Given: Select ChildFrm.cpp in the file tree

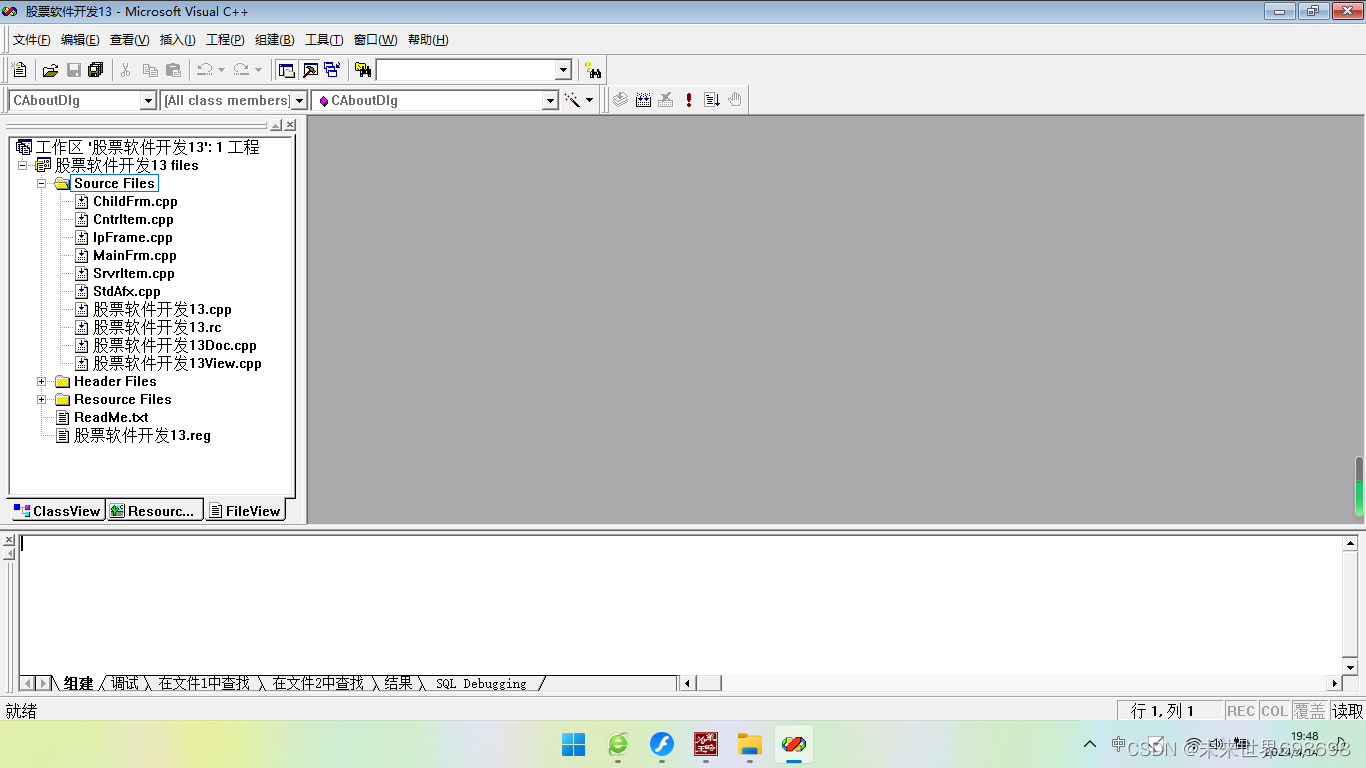Looking at the screenshot, I should tap(135, 201).
